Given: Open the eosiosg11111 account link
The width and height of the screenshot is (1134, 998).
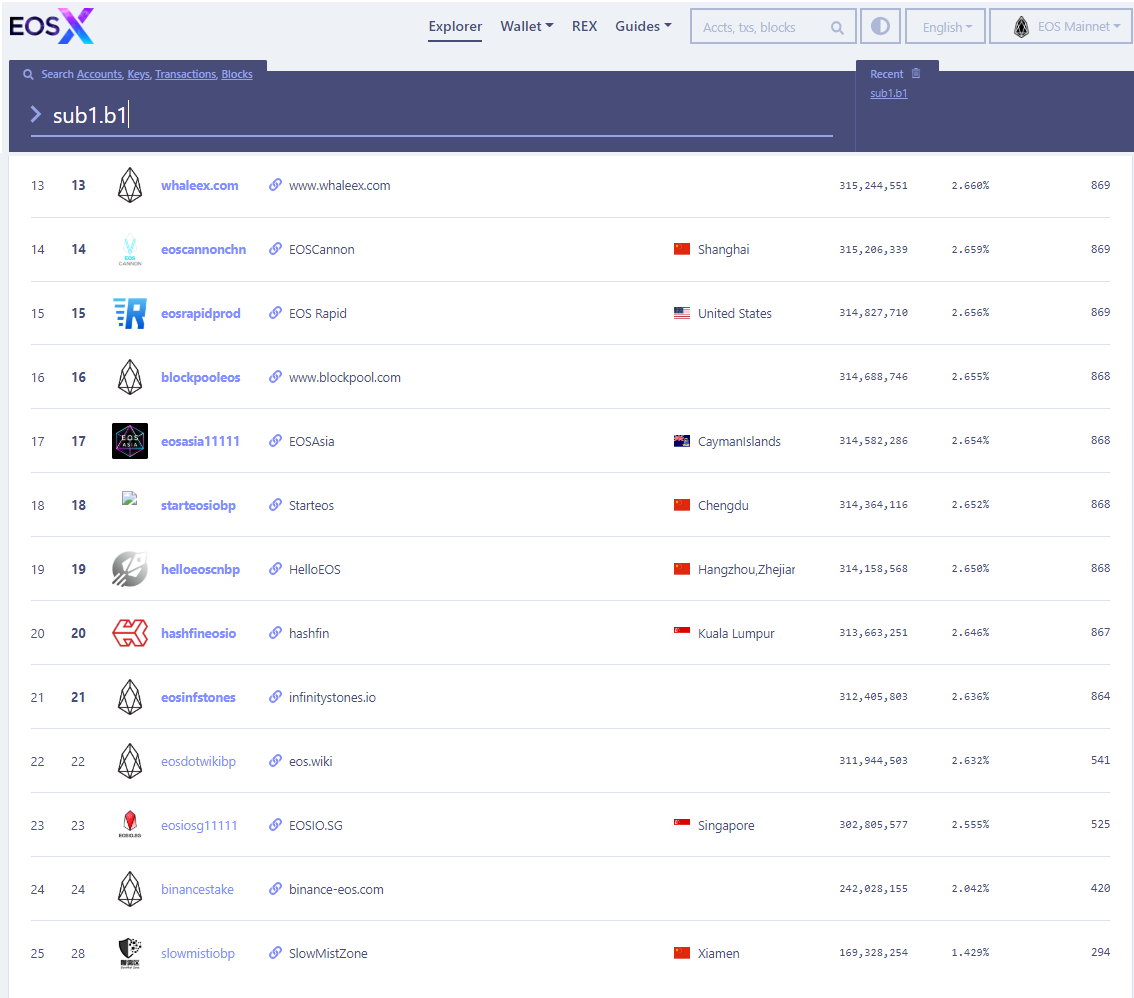Looking at the screenshot, I should click(x=199, y=825).
